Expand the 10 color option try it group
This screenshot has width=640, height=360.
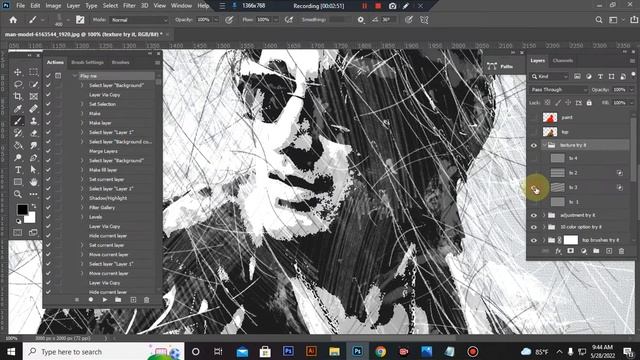pyautogui.click(x=544, y=227)
